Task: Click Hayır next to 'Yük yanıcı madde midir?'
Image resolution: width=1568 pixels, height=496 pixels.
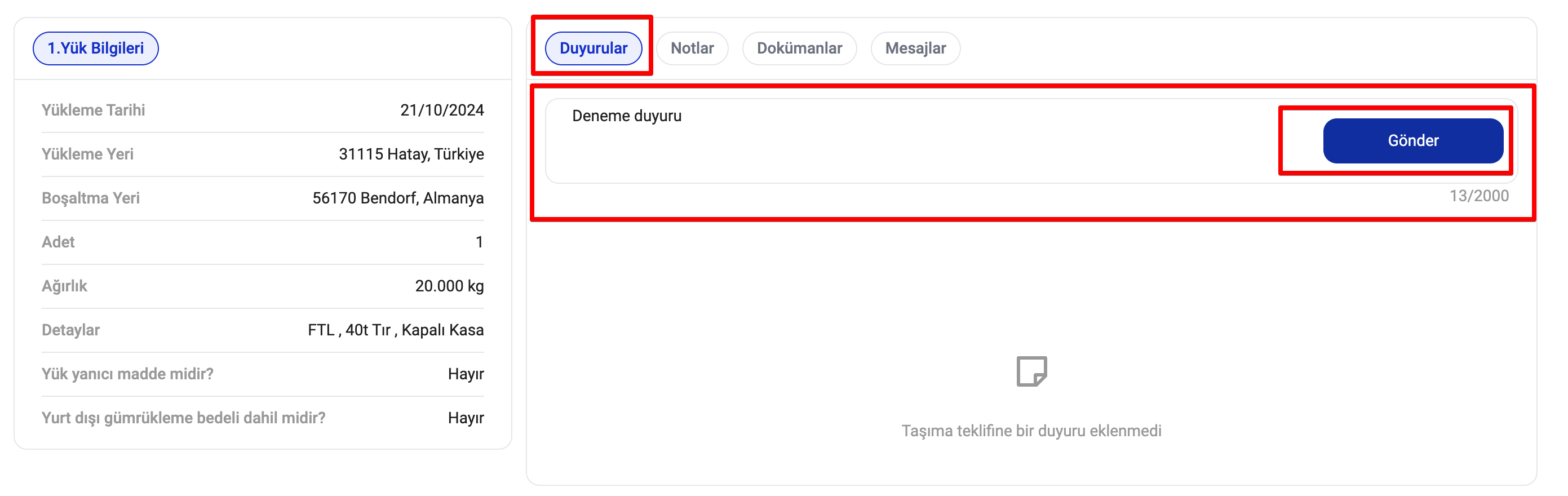Action: 466,374
